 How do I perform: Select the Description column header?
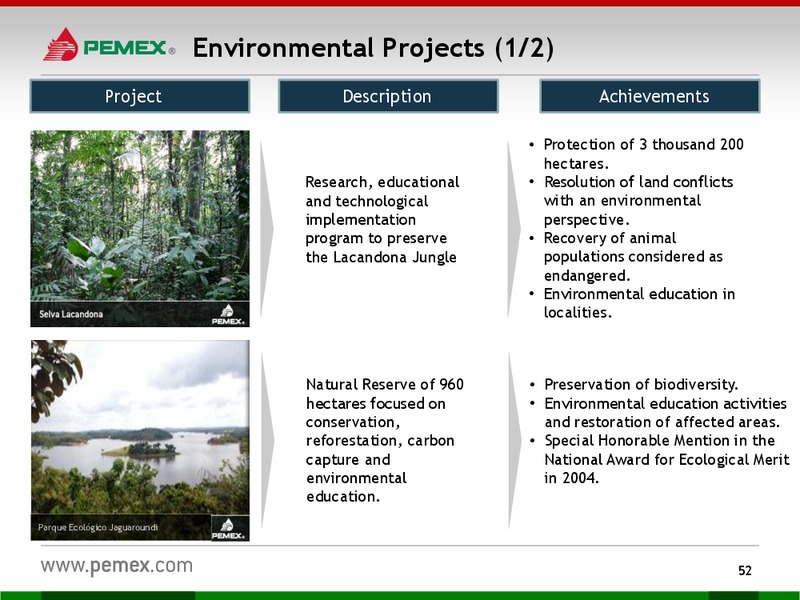(388, 96)
